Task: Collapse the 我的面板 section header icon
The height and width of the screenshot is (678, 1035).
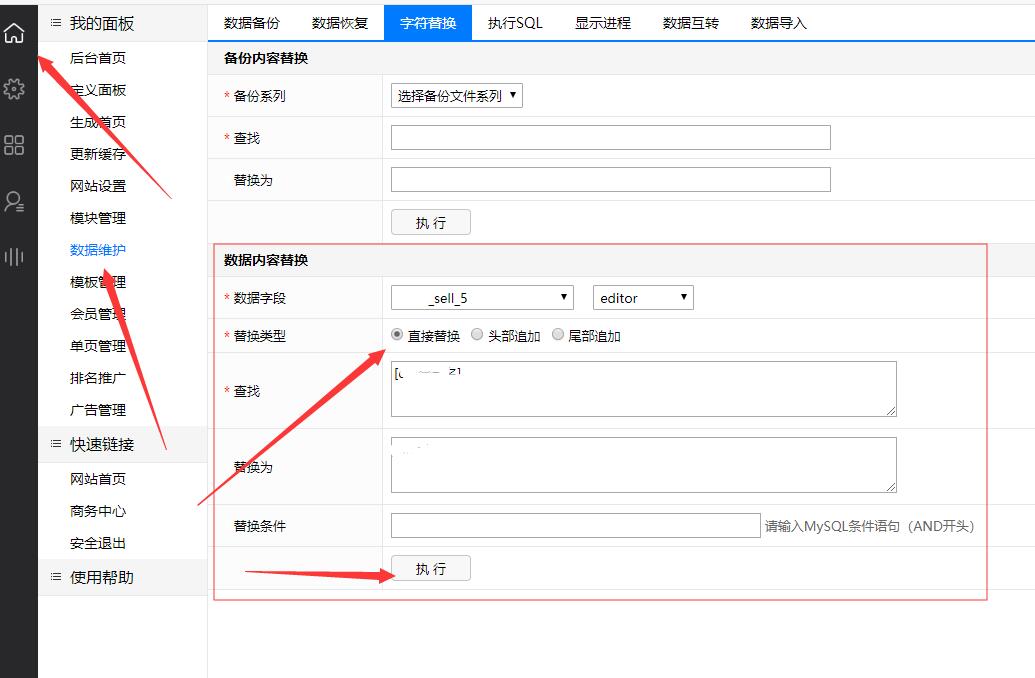Action: pos(55,22)
